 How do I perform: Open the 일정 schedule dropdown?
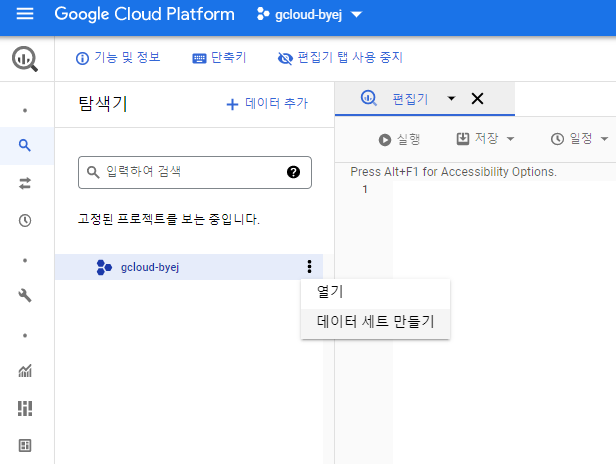[x=580, y=139]
